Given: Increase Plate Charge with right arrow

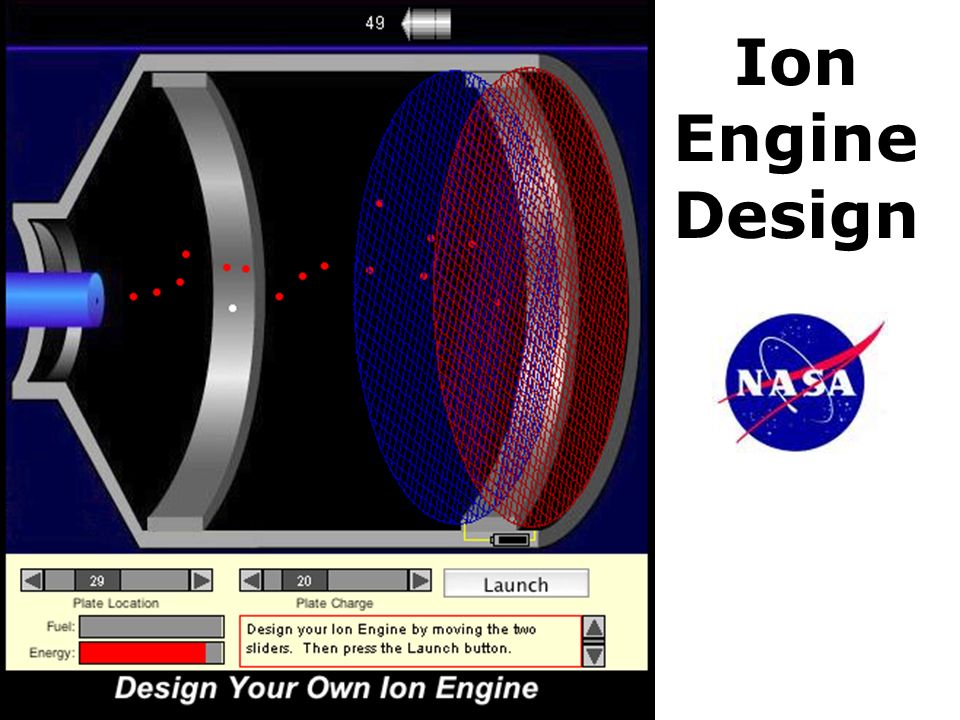Looking at the screenshot, I should pos(420,580).
